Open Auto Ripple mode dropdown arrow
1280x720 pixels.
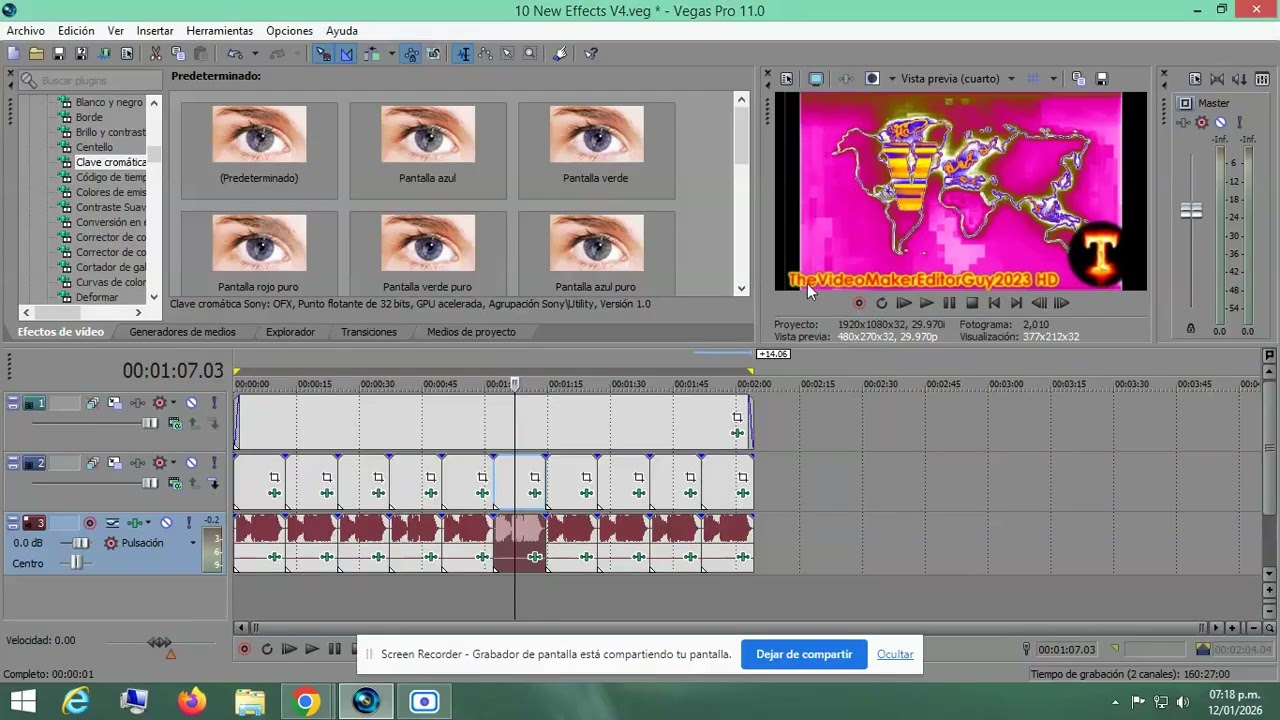coord(391,54)
